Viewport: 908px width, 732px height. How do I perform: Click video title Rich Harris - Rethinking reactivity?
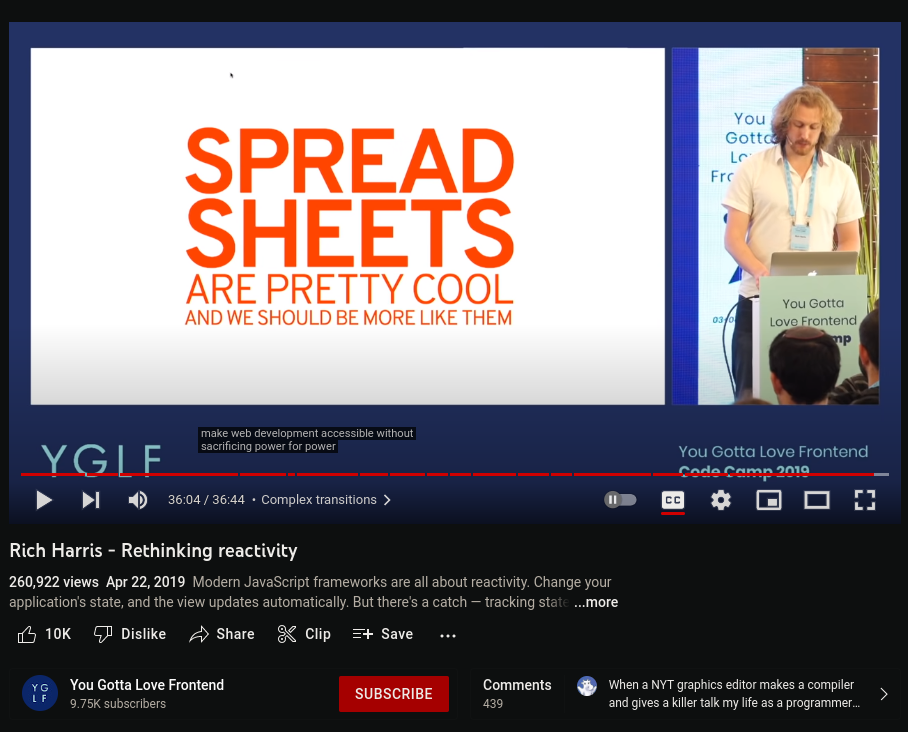153,550
